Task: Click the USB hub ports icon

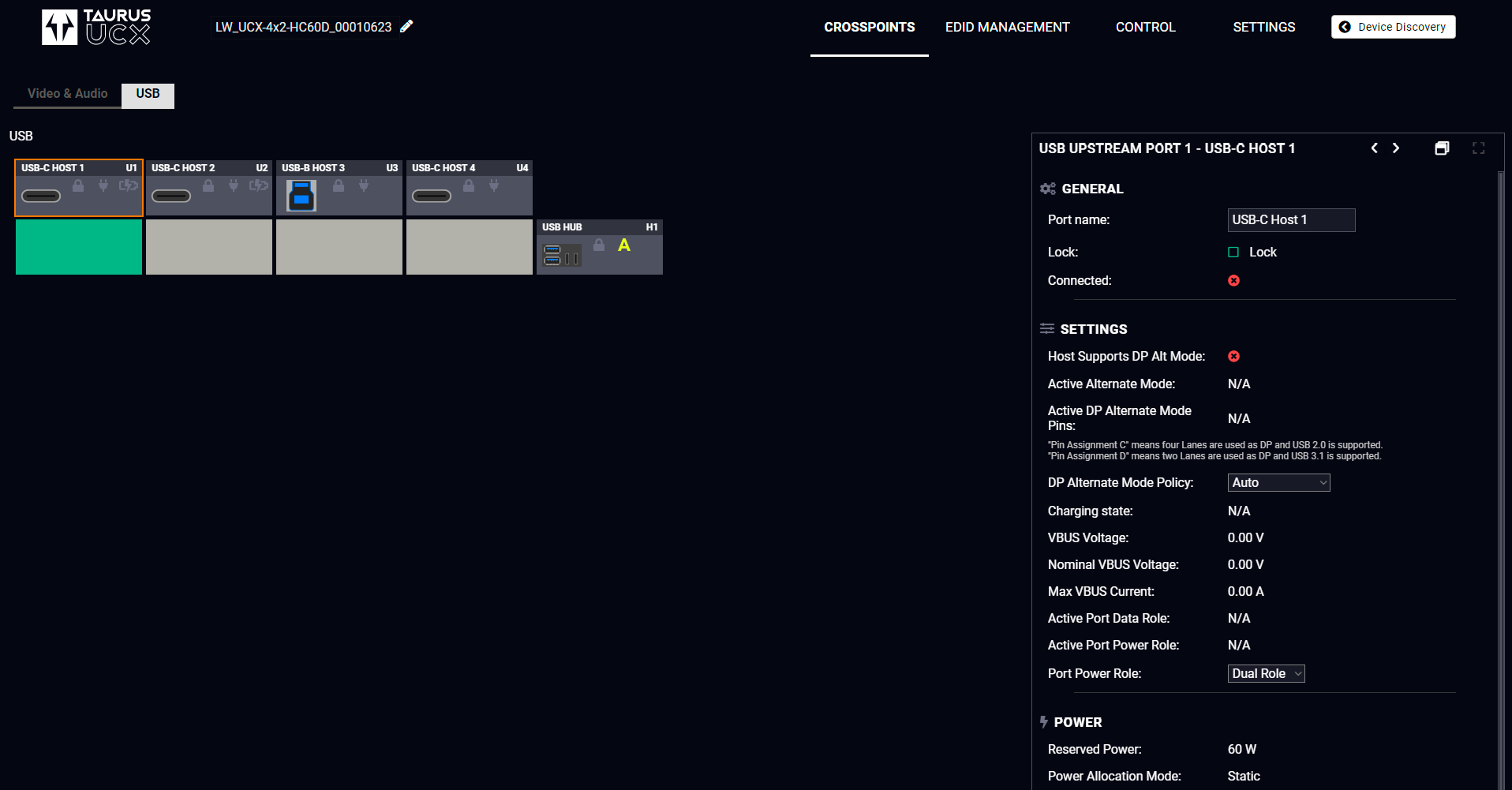Action: tap(562, 255)
